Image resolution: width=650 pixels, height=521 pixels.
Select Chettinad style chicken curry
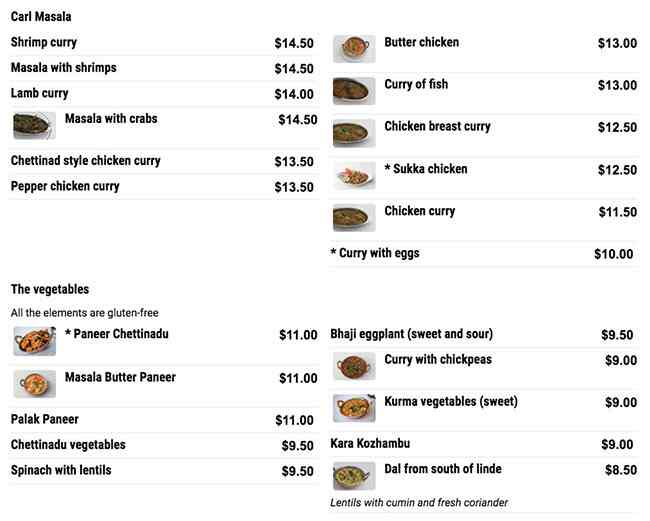pos(86,161)
